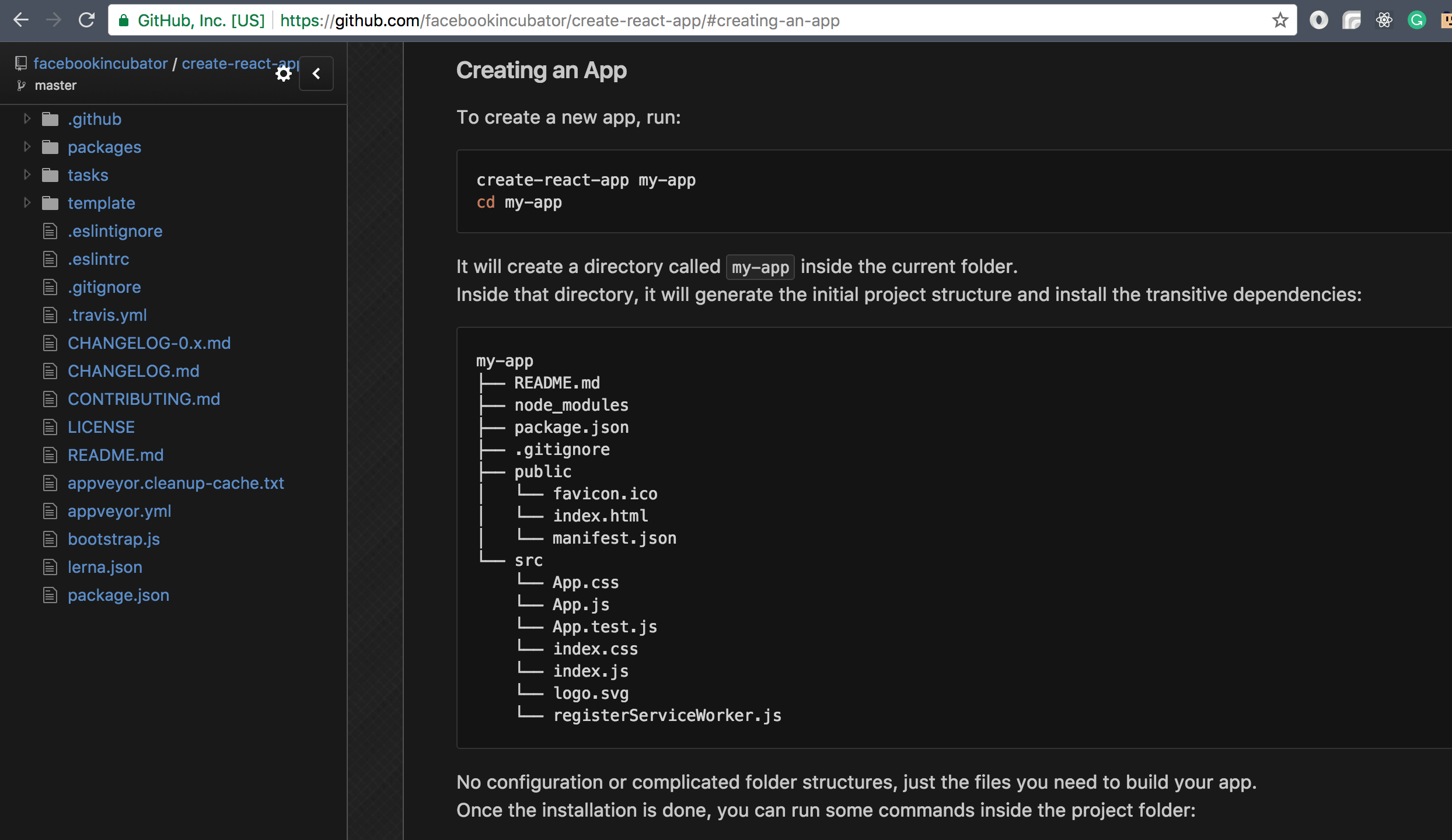
Task: Click the file icon beside package.json in the sidebar
Action: pyautogui.click(x=50, y=595)
